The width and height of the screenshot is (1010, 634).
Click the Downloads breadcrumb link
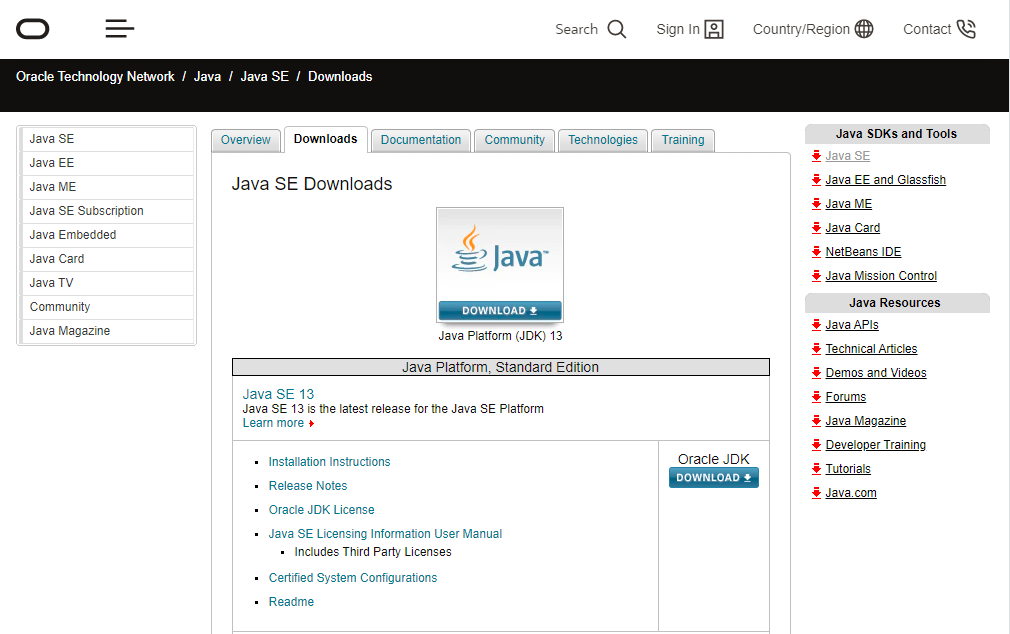(x=340, y=77)
